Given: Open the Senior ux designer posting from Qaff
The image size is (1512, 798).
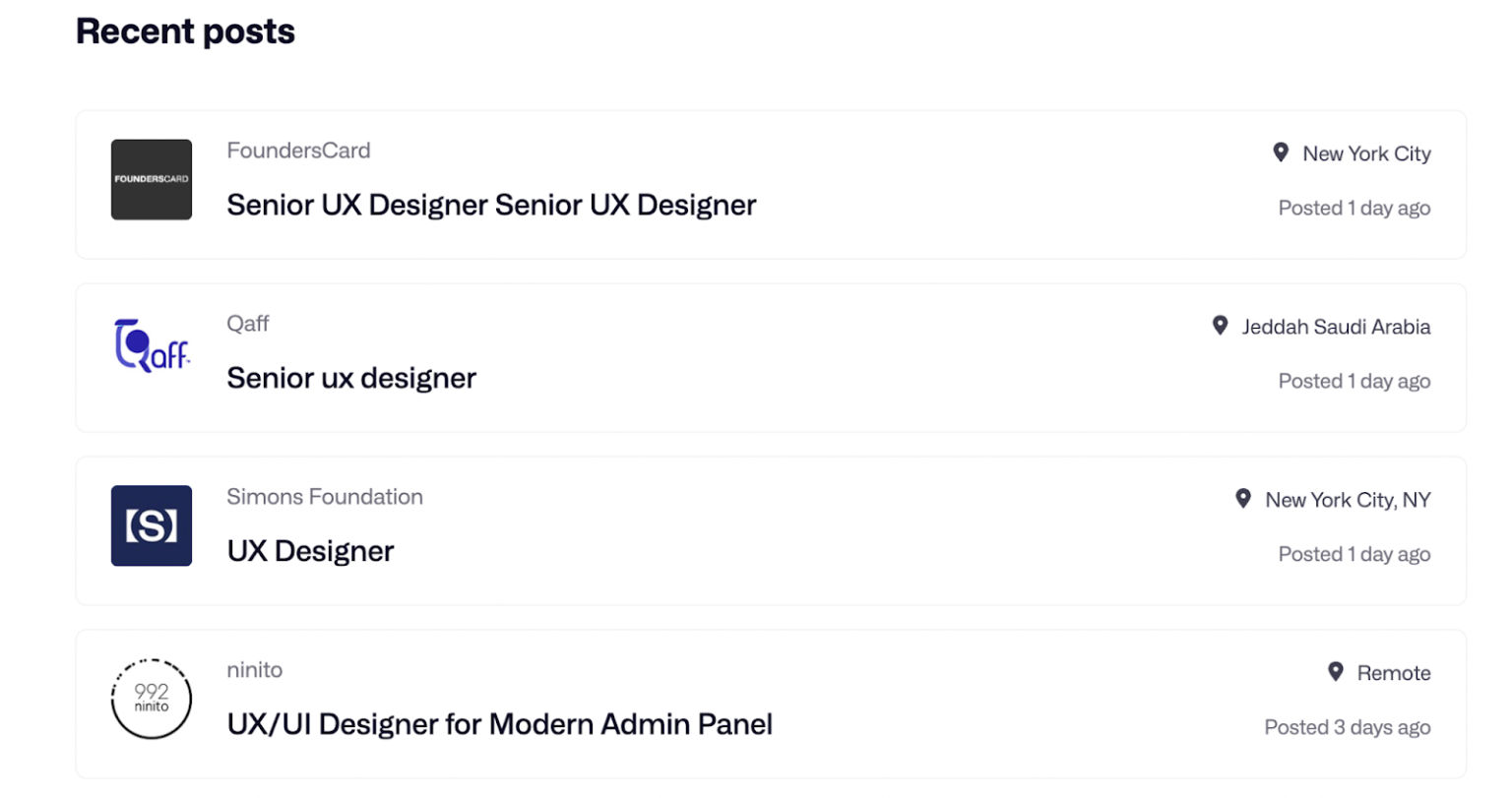Looking at the screenshot, I should click(351, 378).
